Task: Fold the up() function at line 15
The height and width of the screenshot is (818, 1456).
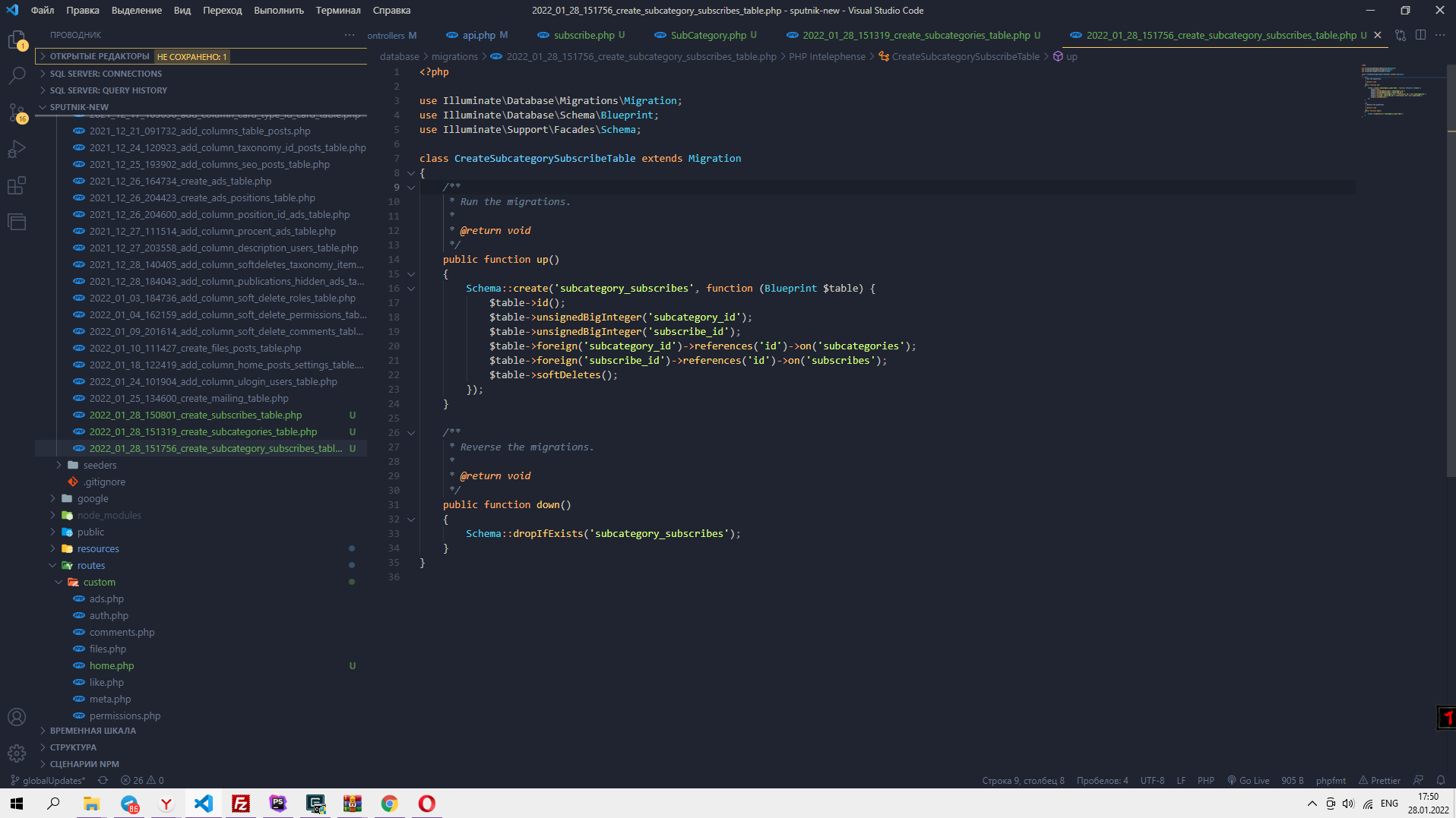Action: tap(411, 274)
